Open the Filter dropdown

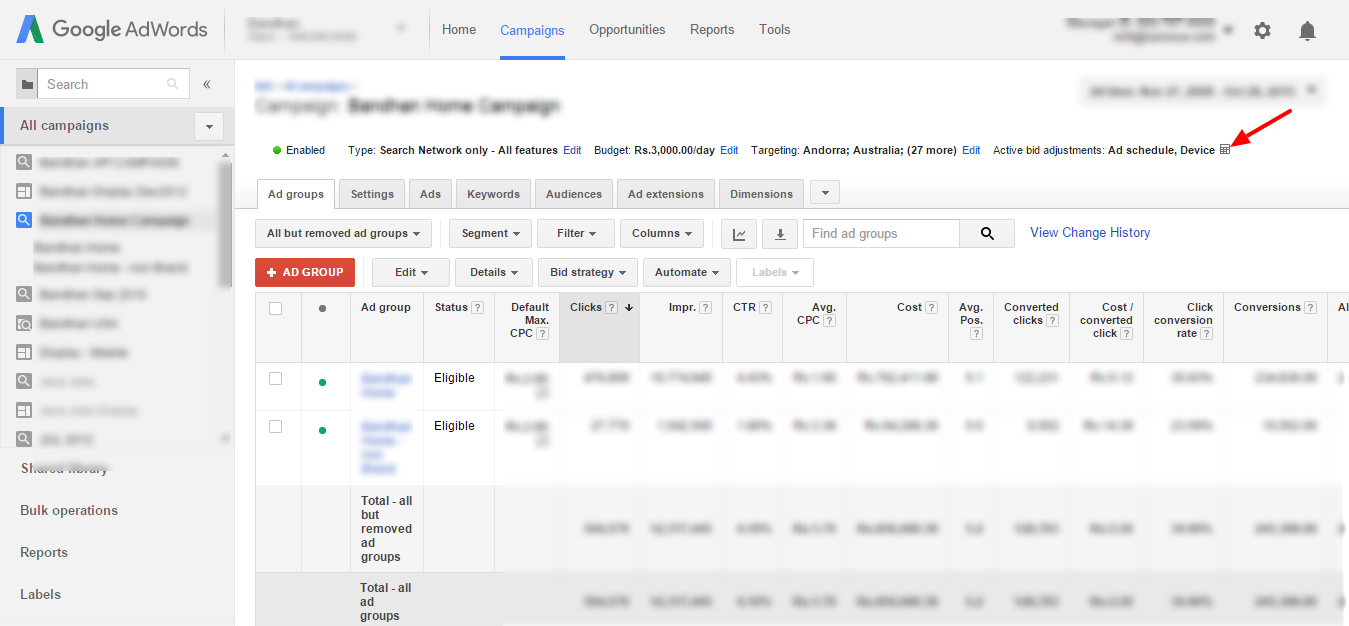tap(575, 234)
